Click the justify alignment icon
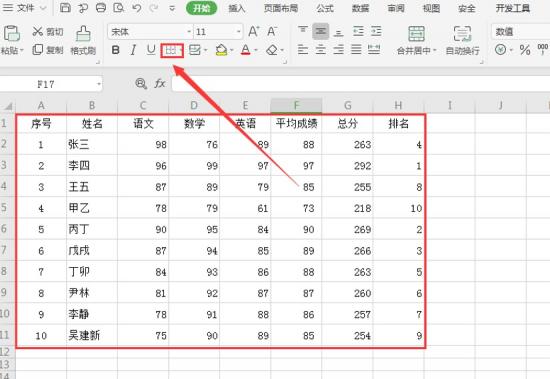 pos(356,49)
